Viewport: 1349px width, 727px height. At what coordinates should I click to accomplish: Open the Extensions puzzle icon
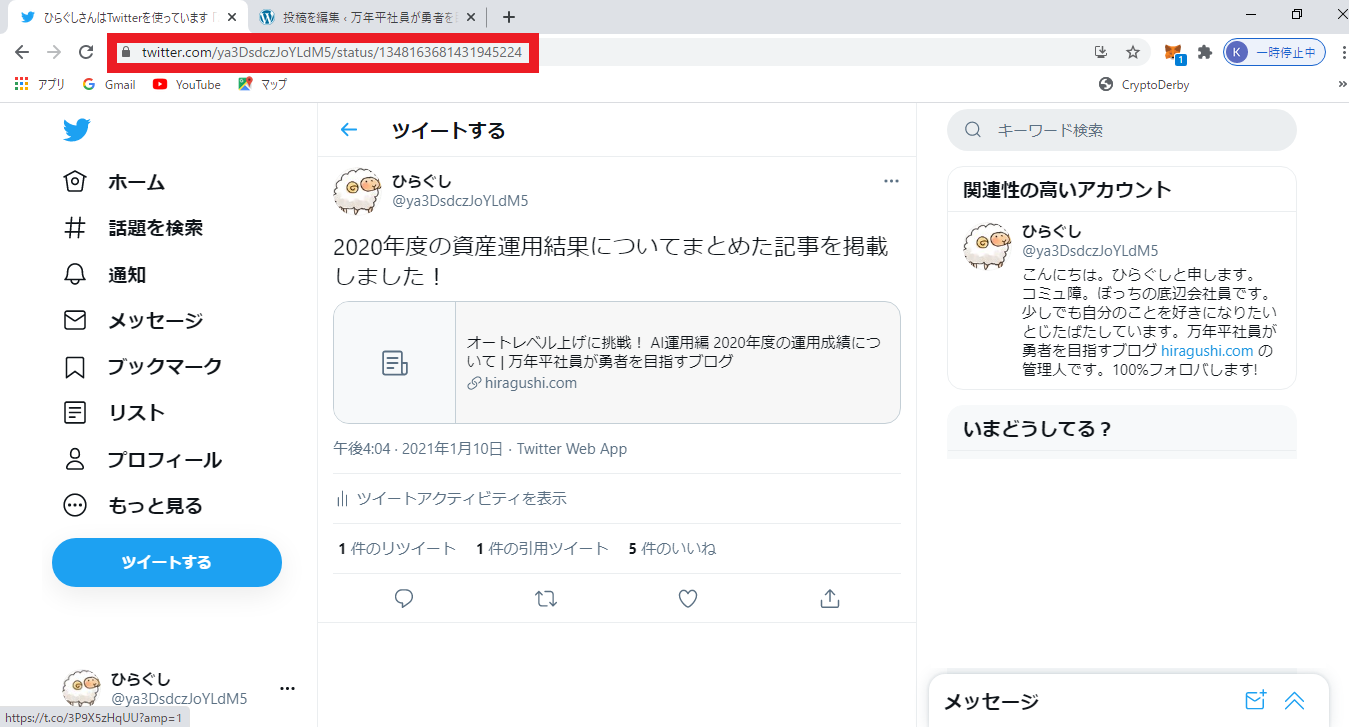pyautogui.click(x=1205, y=52)
